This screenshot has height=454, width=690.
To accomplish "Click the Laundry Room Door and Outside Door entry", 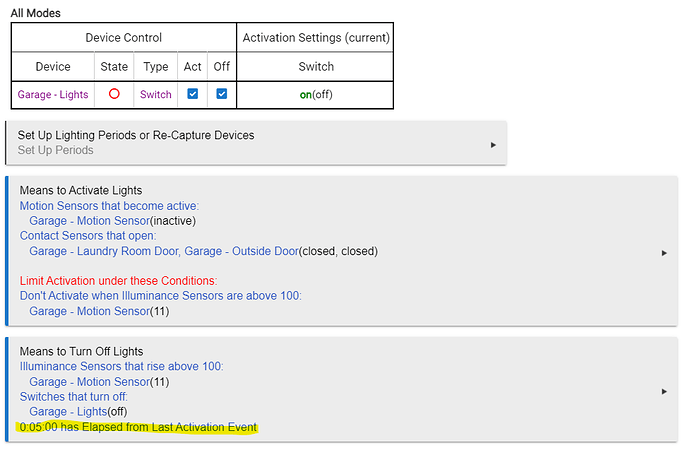I will click(203, 252).
